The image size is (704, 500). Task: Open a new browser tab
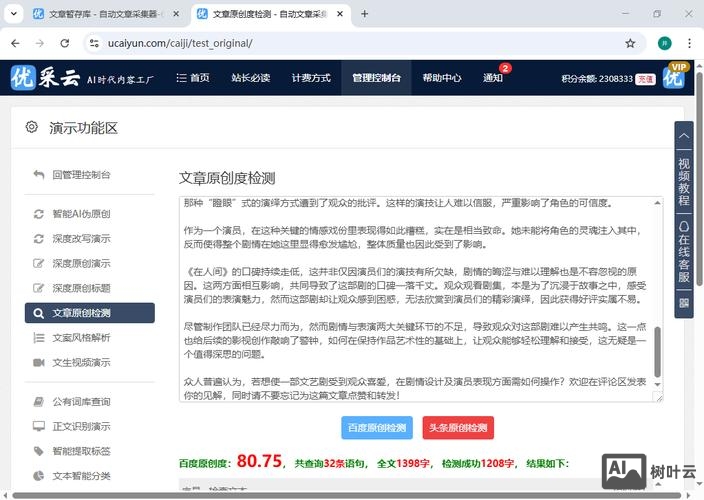pos(365,14)
